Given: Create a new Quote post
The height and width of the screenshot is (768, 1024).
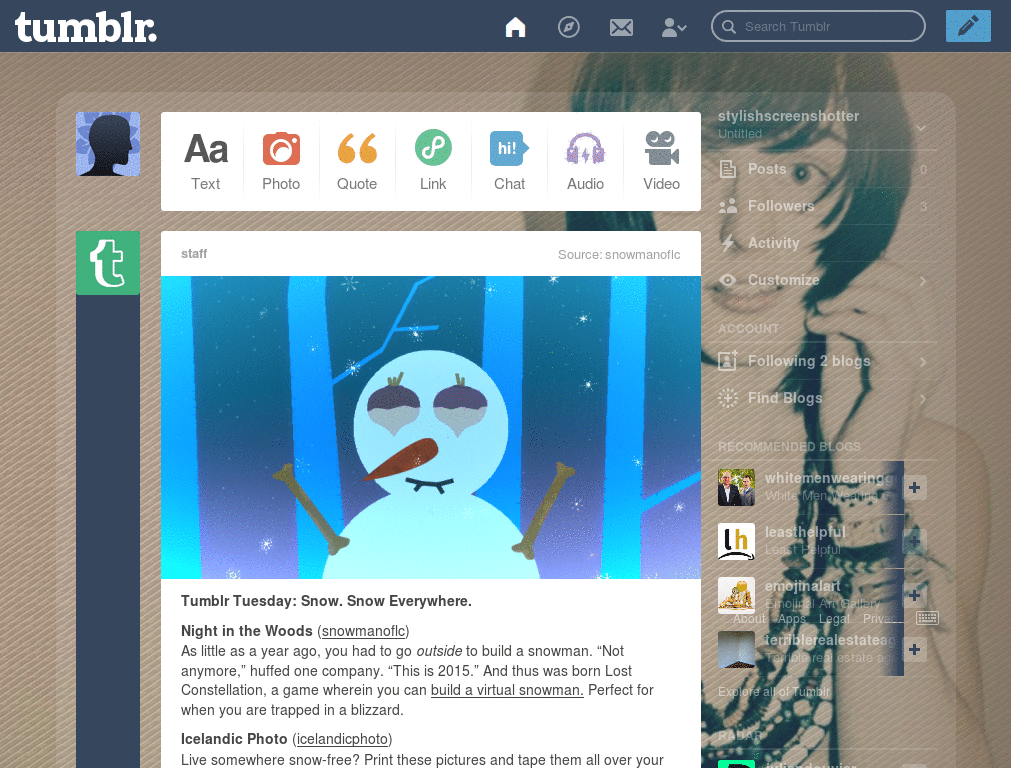Looking at the screenshot, I should pos(357,161).
